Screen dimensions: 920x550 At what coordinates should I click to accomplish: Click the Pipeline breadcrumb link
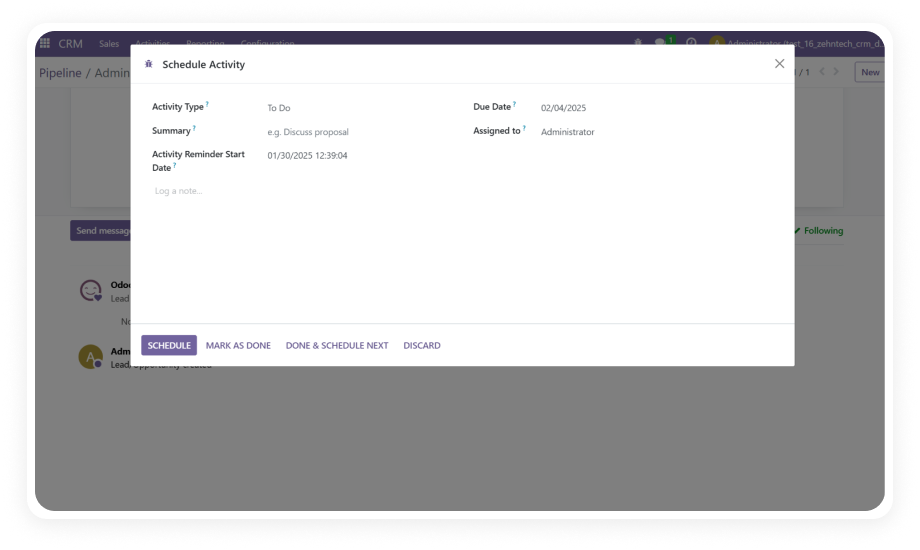(x=60, y=73)
